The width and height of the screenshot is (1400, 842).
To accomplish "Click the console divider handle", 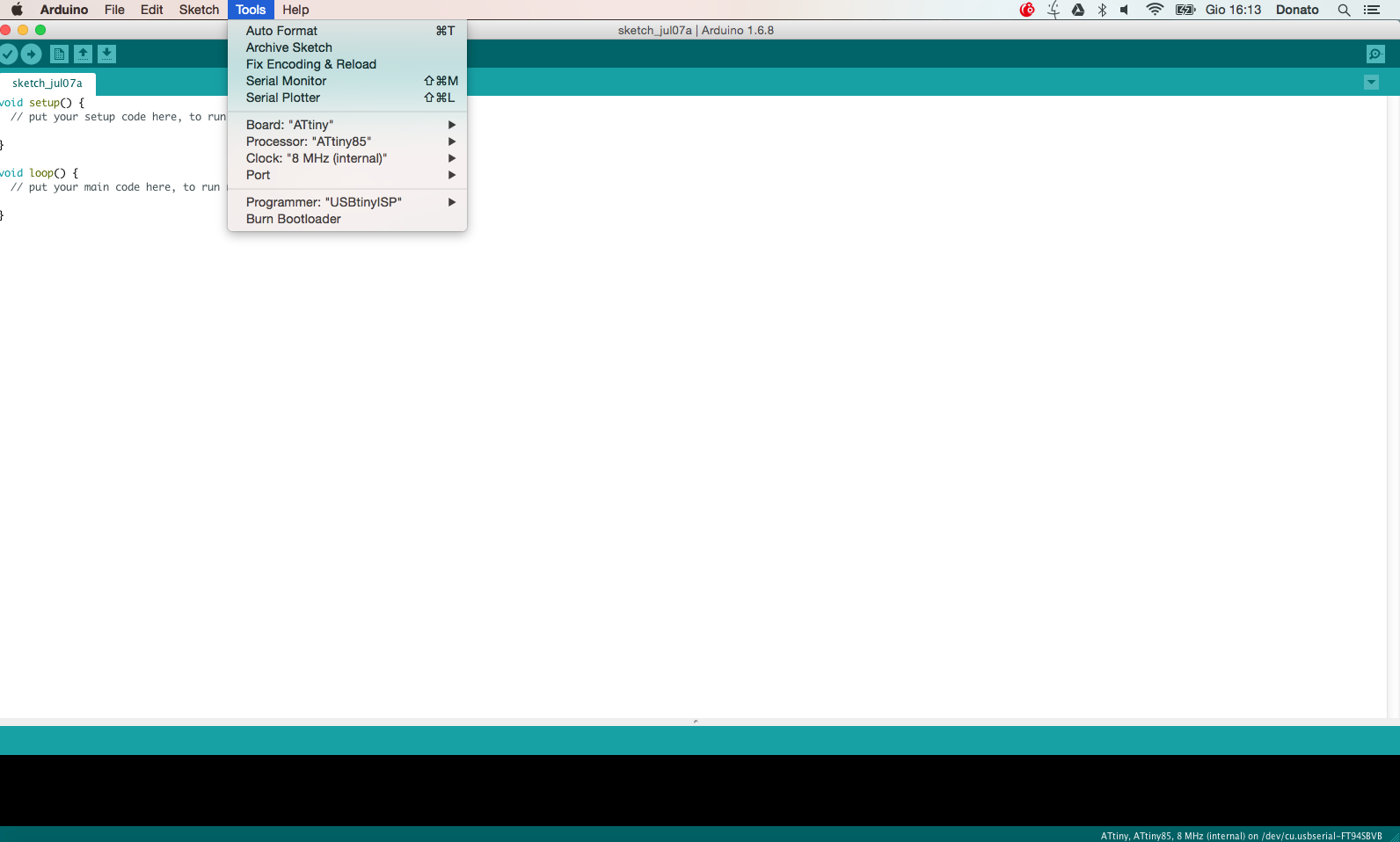I will [x=696, y=722].
